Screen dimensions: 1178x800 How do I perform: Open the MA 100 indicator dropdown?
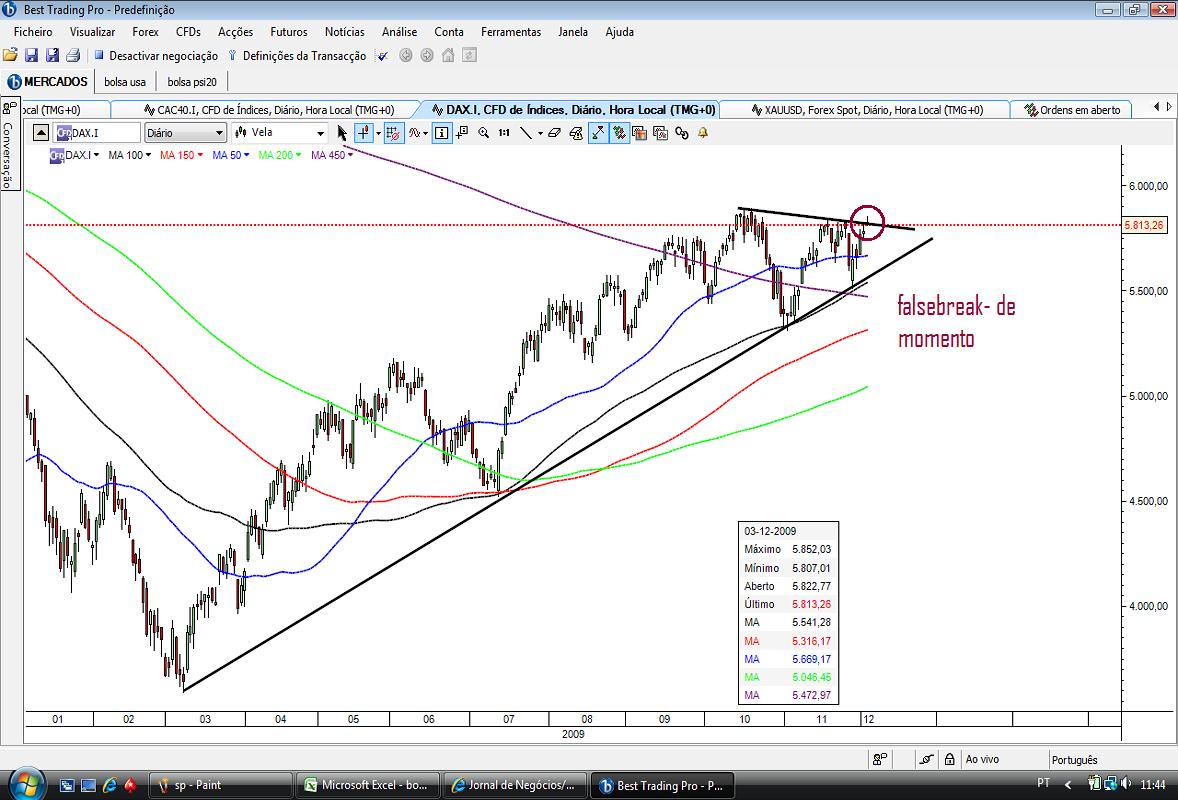click(x=129, y=155)
